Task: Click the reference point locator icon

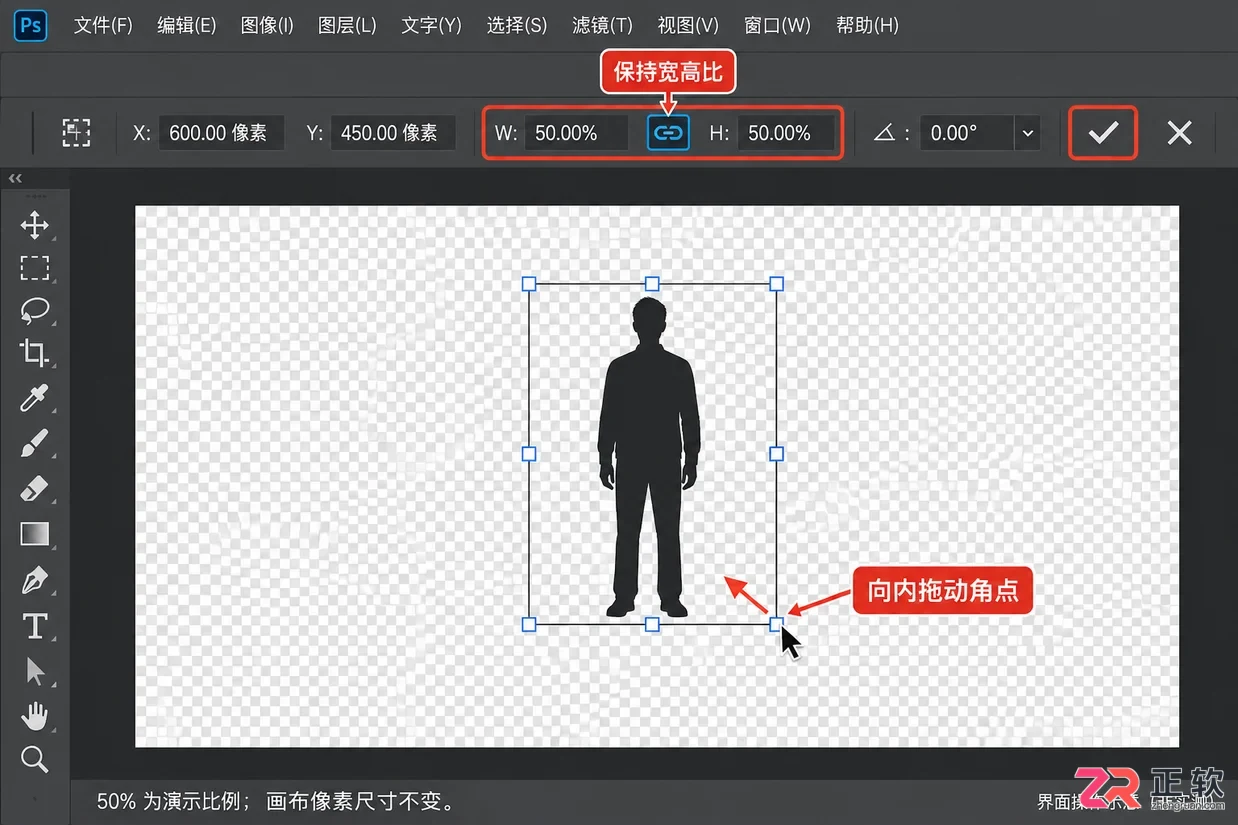Action: (x=76, y=133)
